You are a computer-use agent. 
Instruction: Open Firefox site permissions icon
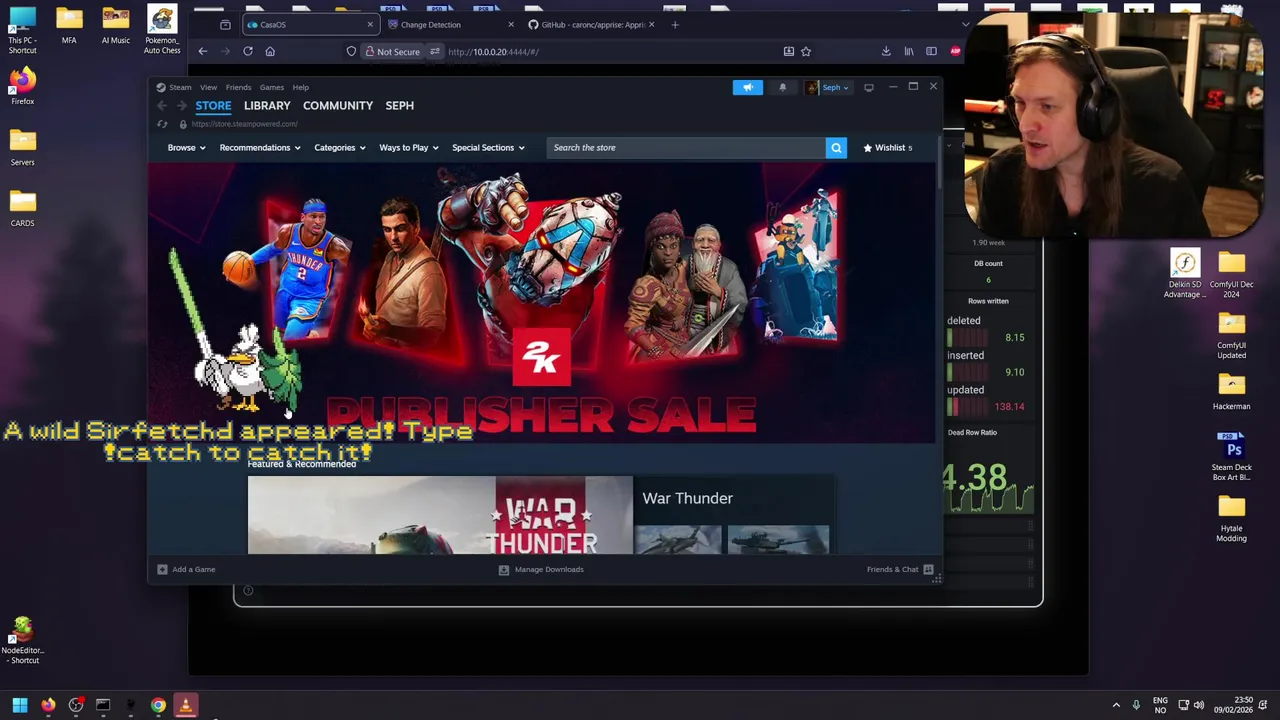[434, 51]
